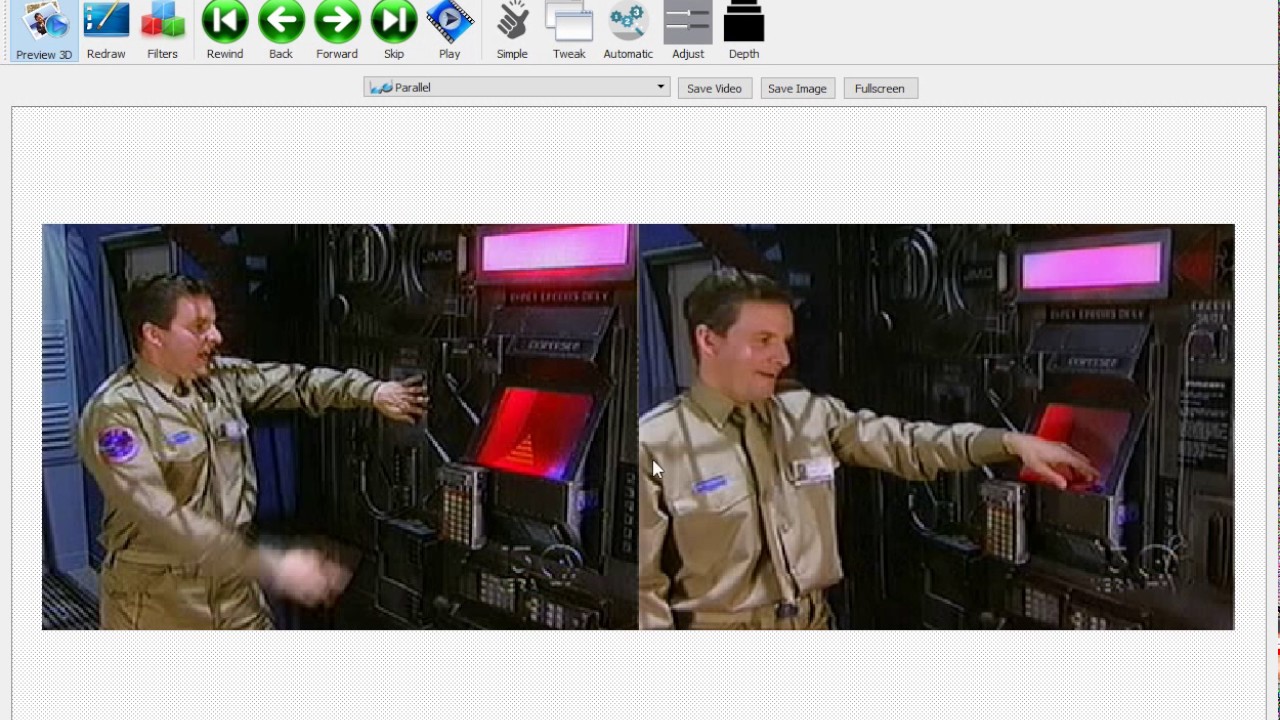Select the Simple conversion mode

tap(512, 31)
